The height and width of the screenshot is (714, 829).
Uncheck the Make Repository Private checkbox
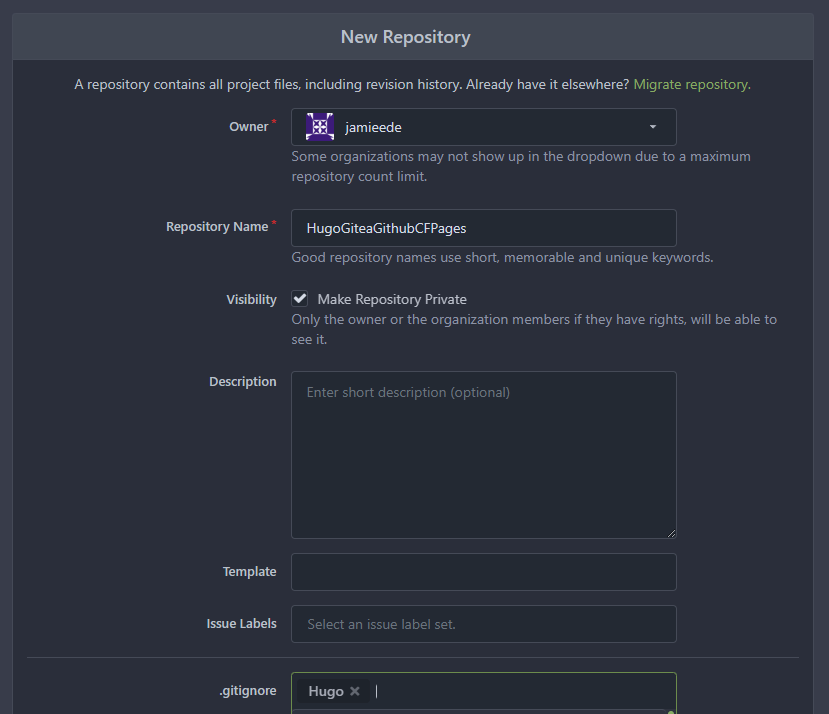[300, 299]
